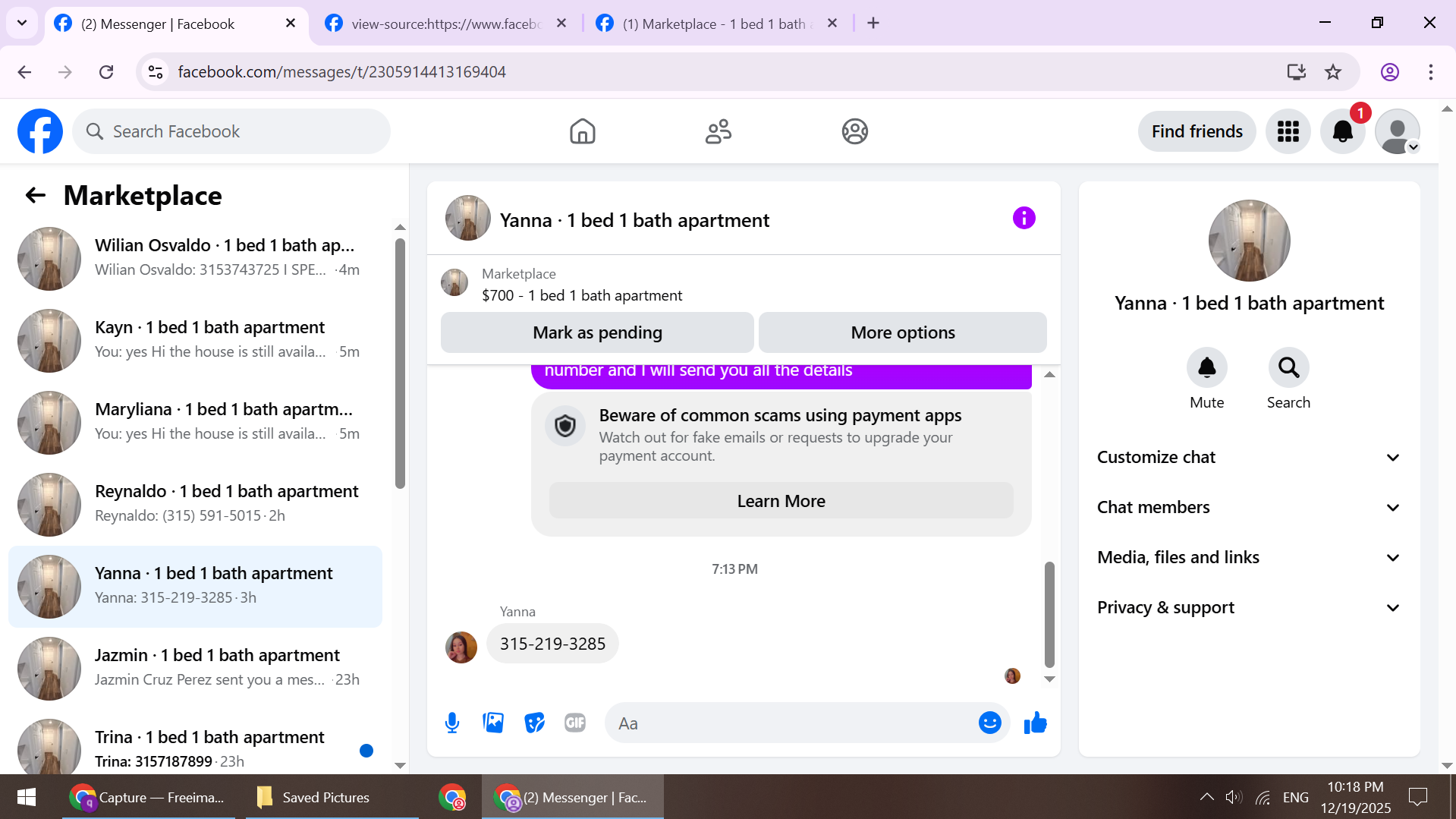Click Learn More in scam warning
The height and width of the screenshot is (819, 1456).
(x=781, y=501)
